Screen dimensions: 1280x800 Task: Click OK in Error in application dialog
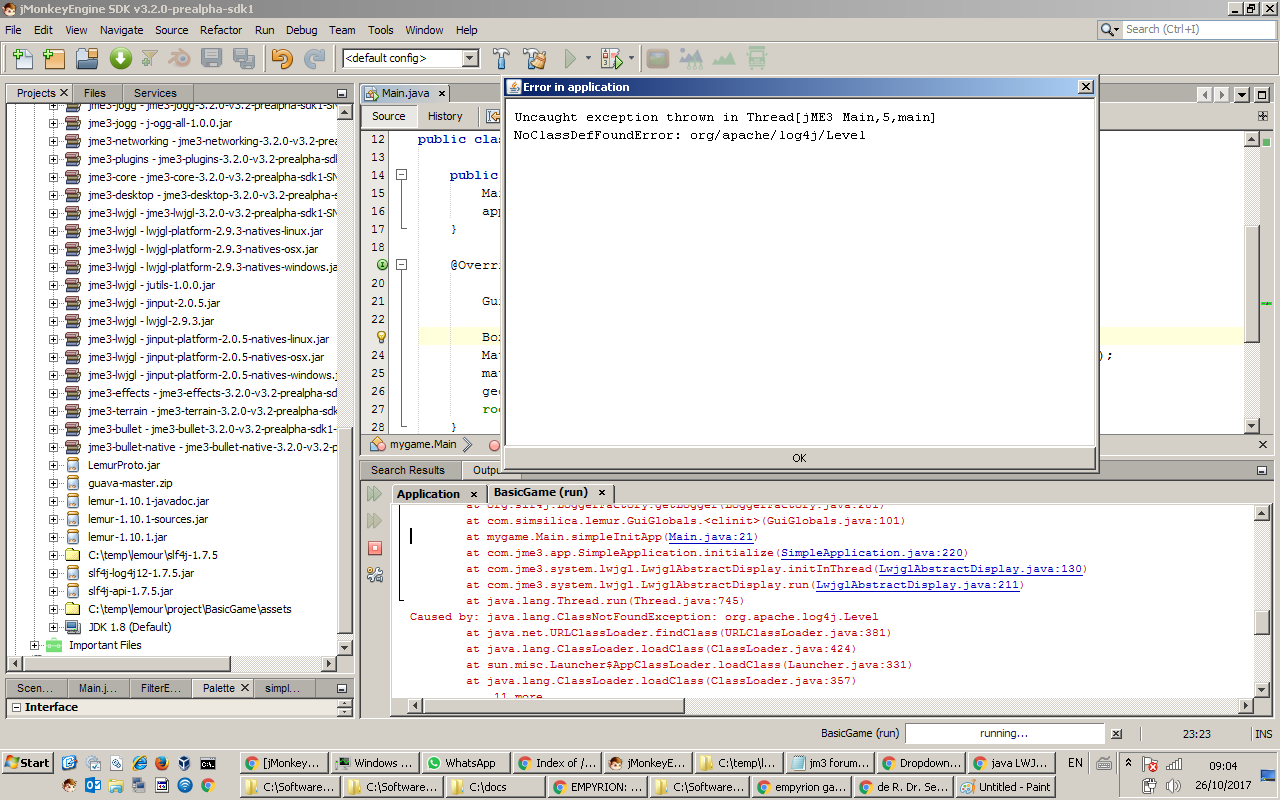pos(799,458)
